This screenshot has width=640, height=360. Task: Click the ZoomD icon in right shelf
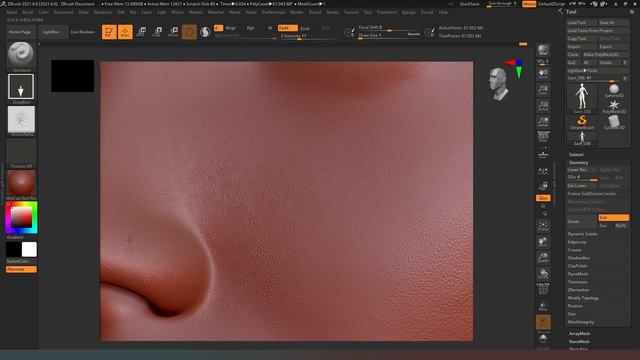(x=543, y=258)
